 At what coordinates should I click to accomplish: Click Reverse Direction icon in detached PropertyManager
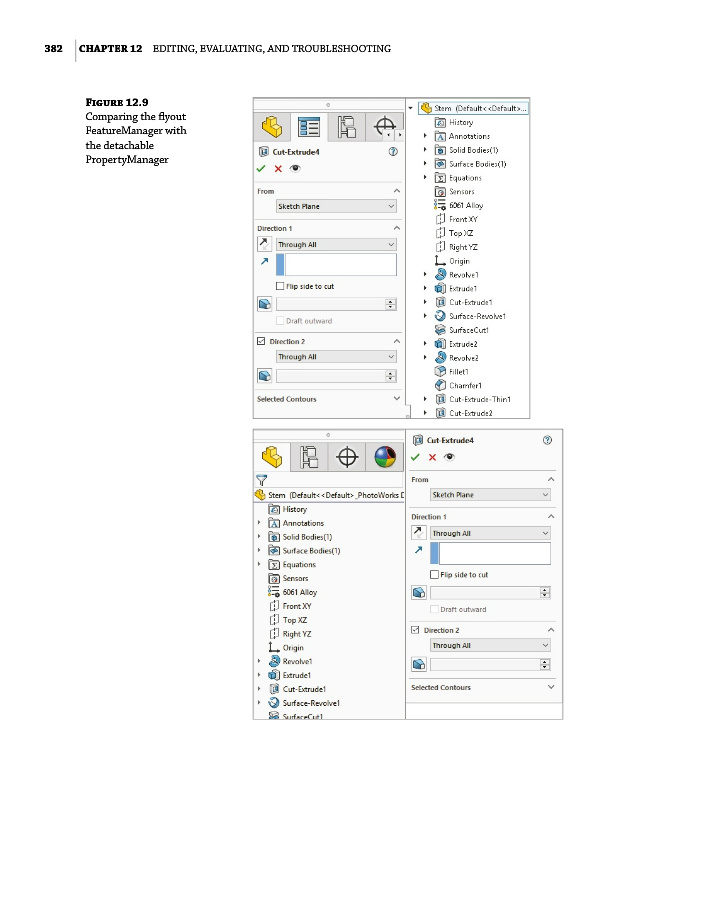420,533
